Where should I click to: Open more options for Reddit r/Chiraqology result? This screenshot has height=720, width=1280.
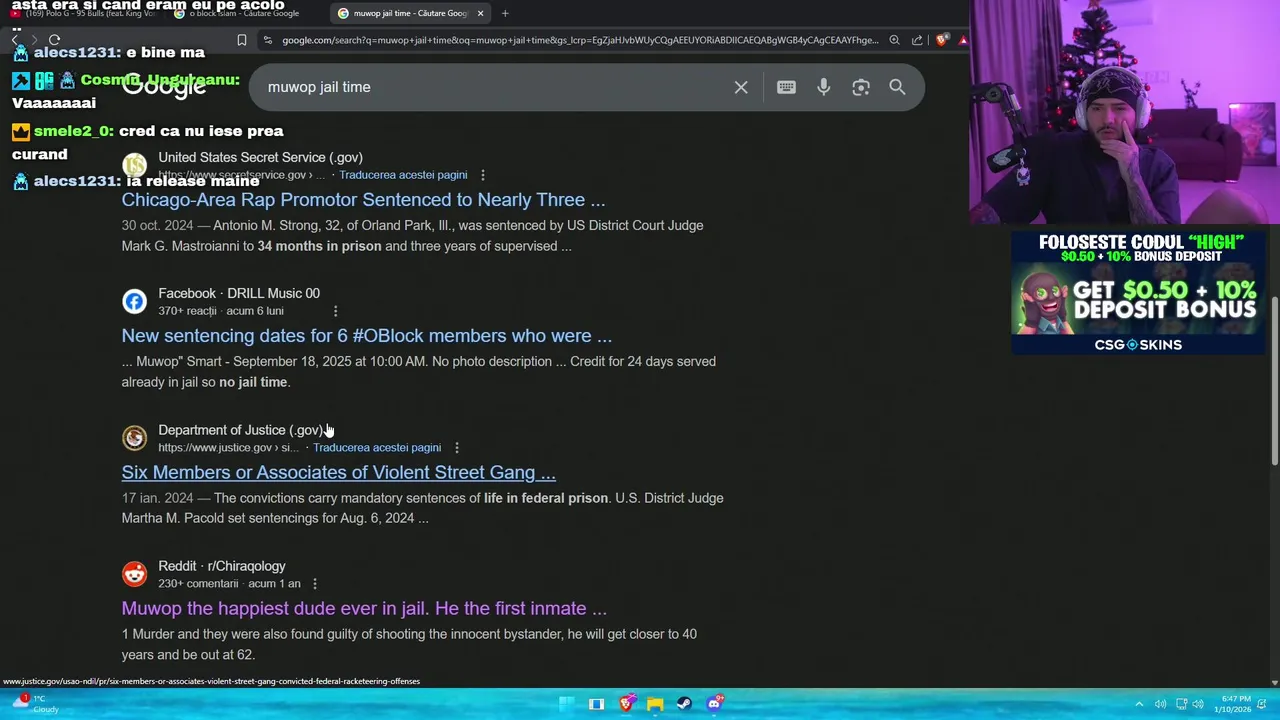coord(315,584)
